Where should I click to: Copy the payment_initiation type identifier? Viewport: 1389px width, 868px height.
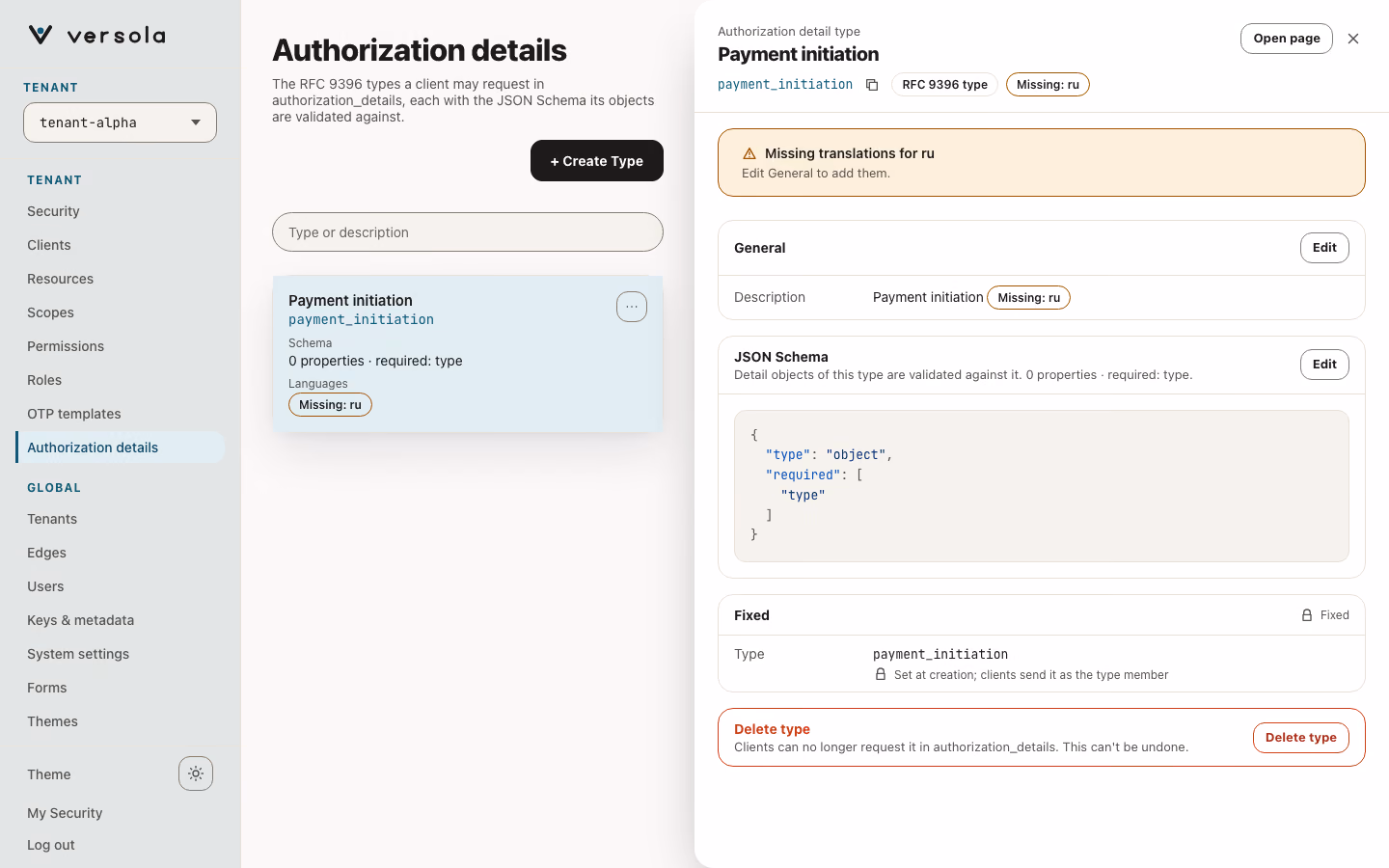pos(872,85)
